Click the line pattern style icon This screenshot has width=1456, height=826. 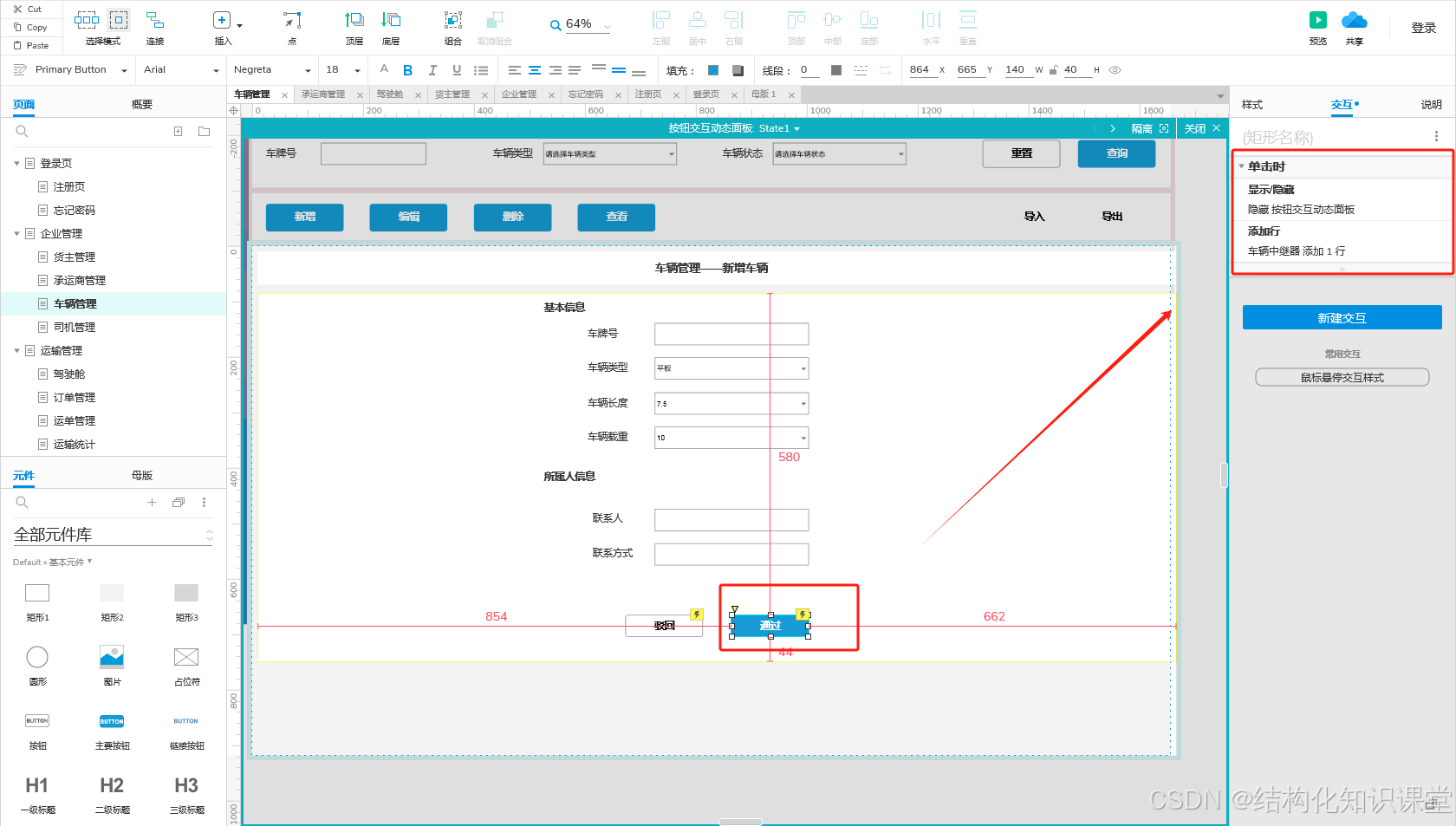click(x=861, y=70)
